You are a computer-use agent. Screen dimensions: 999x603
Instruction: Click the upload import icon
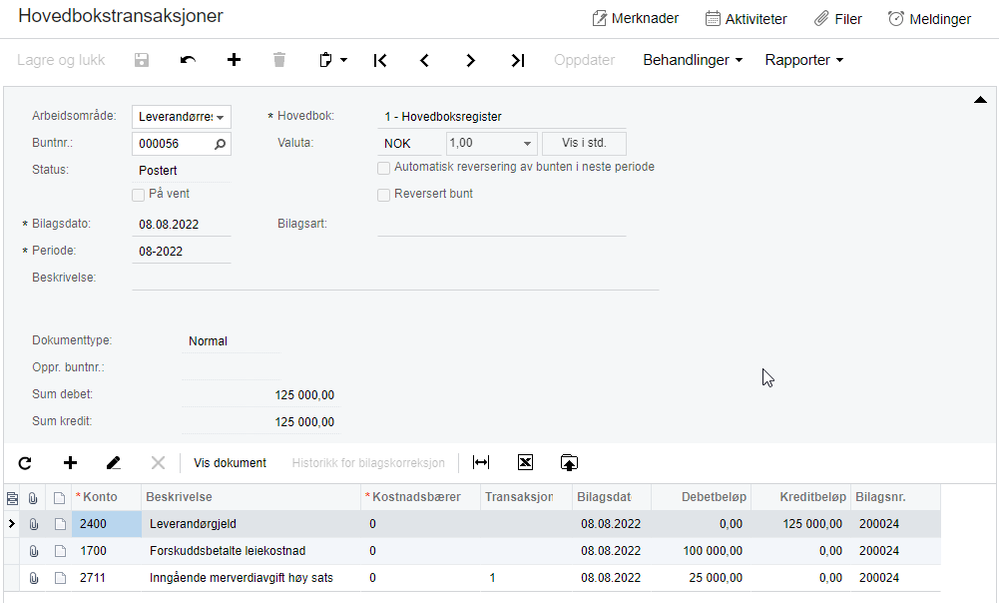[x=569, y=462]
